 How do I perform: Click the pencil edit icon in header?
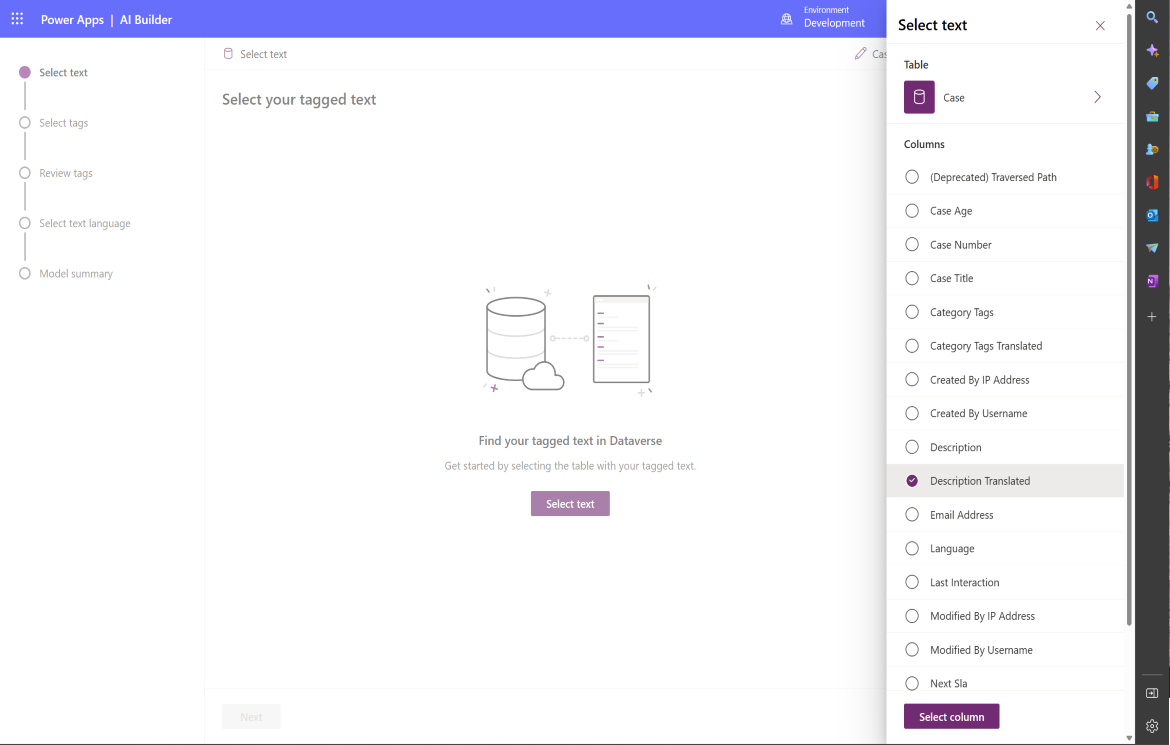point(860,53)
